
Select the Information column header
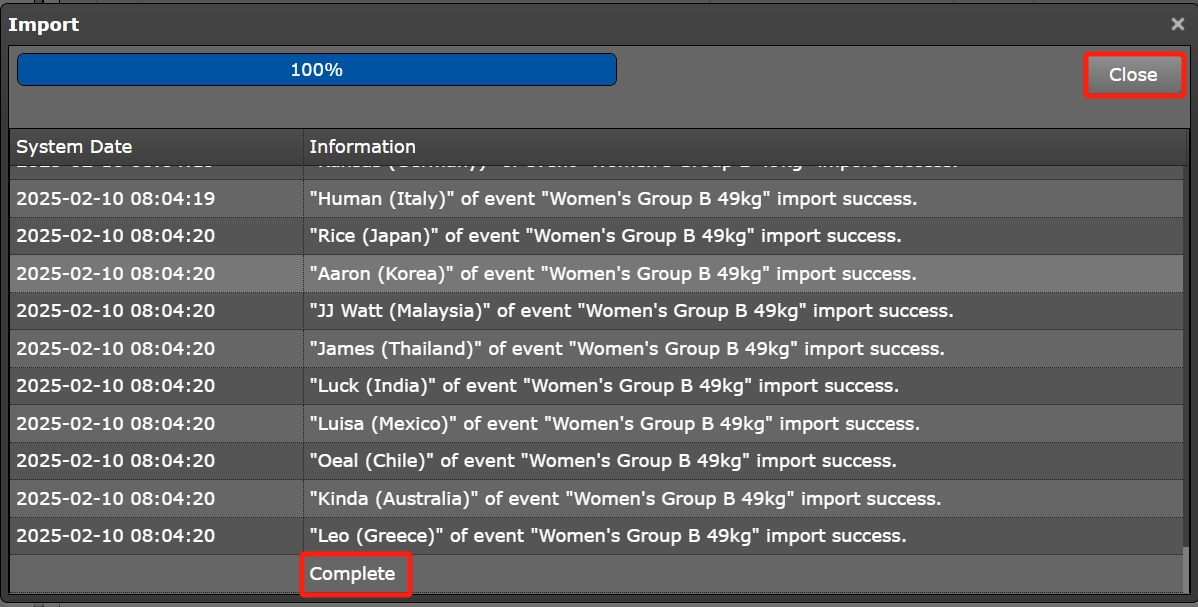363,146
